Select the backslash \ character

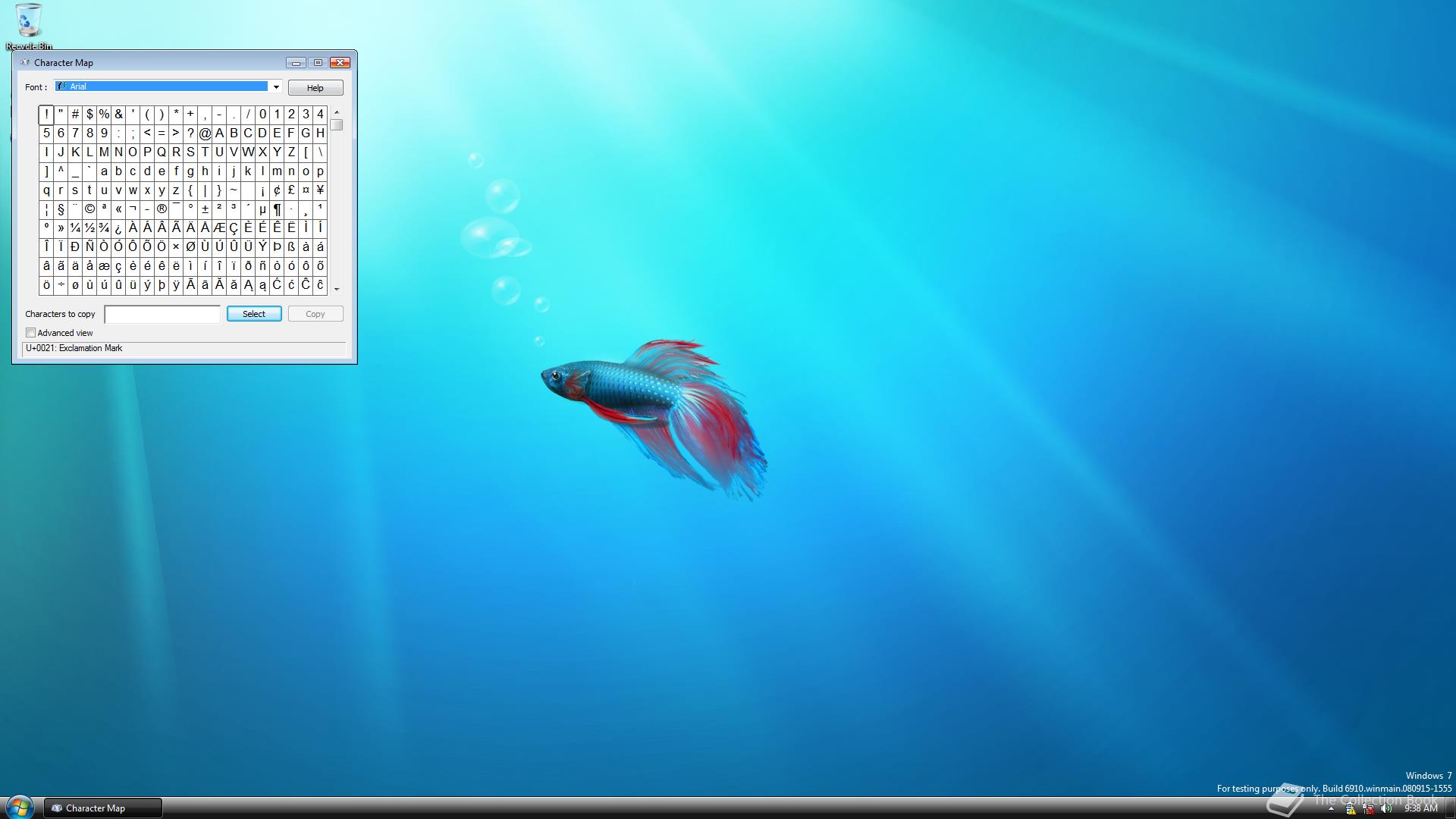pos(320,152)
